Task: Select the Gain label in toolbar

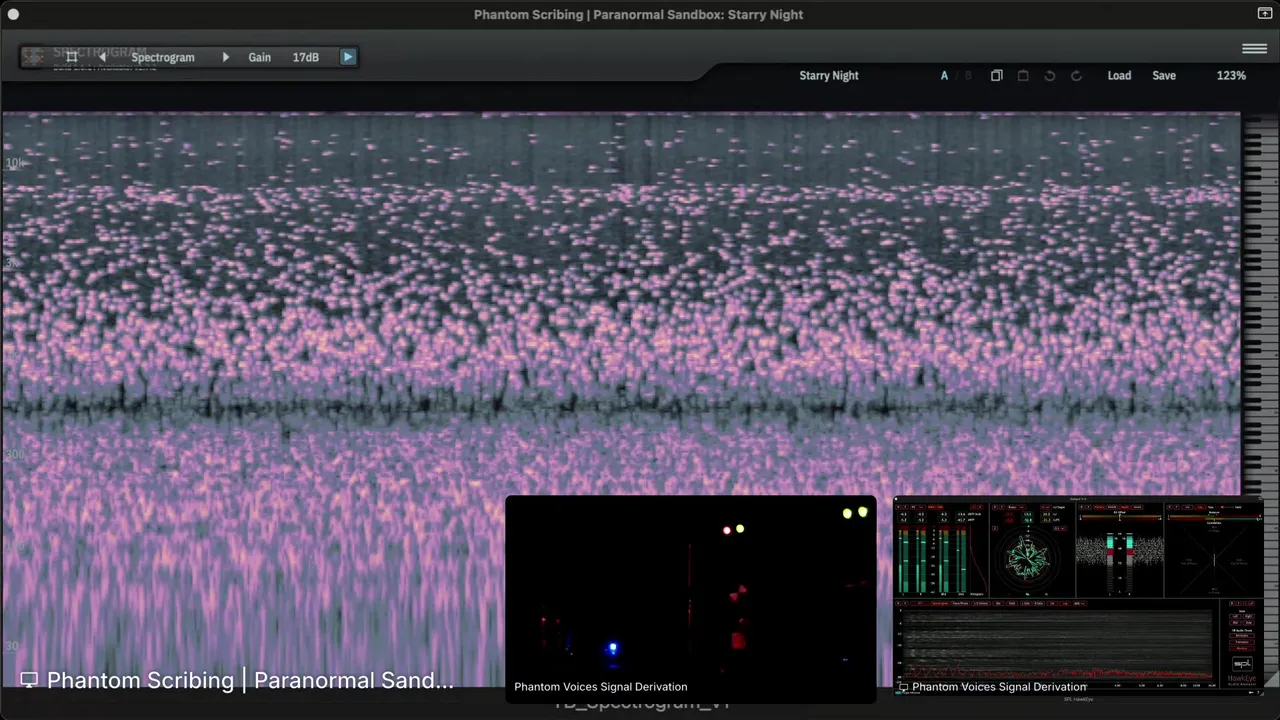Action: click(x=260, y=57)
